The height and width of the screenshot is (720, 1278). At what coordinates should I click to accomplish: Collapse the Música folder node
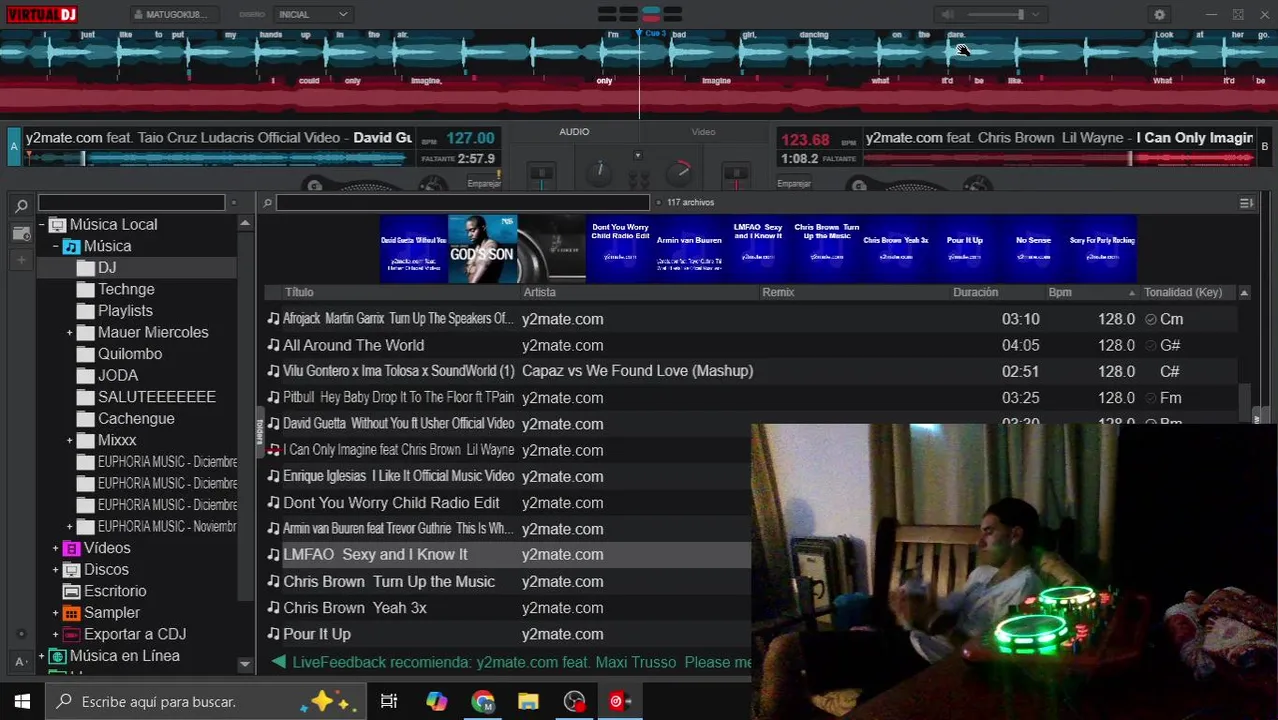[x=55, y=247]
